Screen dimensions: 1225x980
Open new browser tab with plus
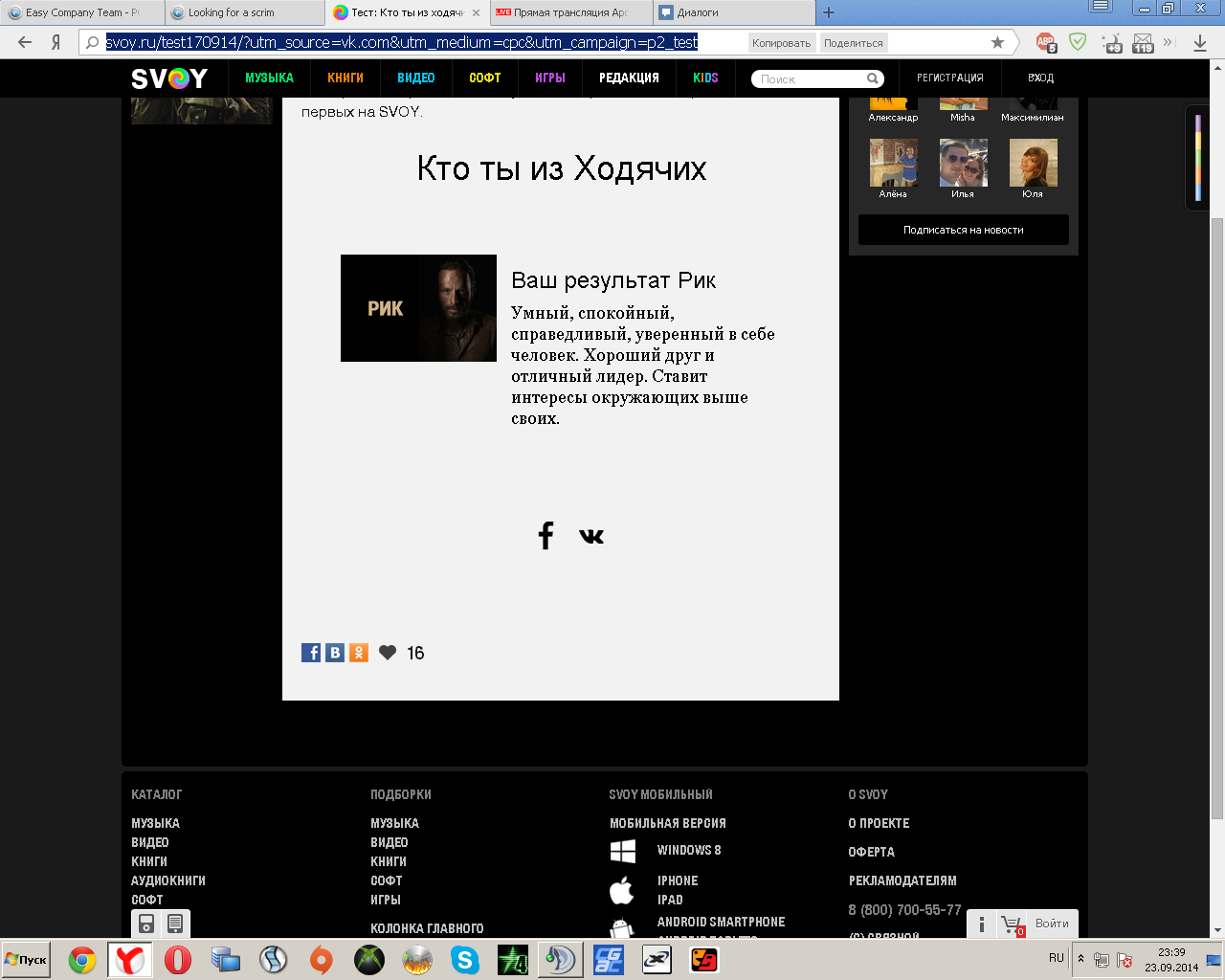point(829,12)
